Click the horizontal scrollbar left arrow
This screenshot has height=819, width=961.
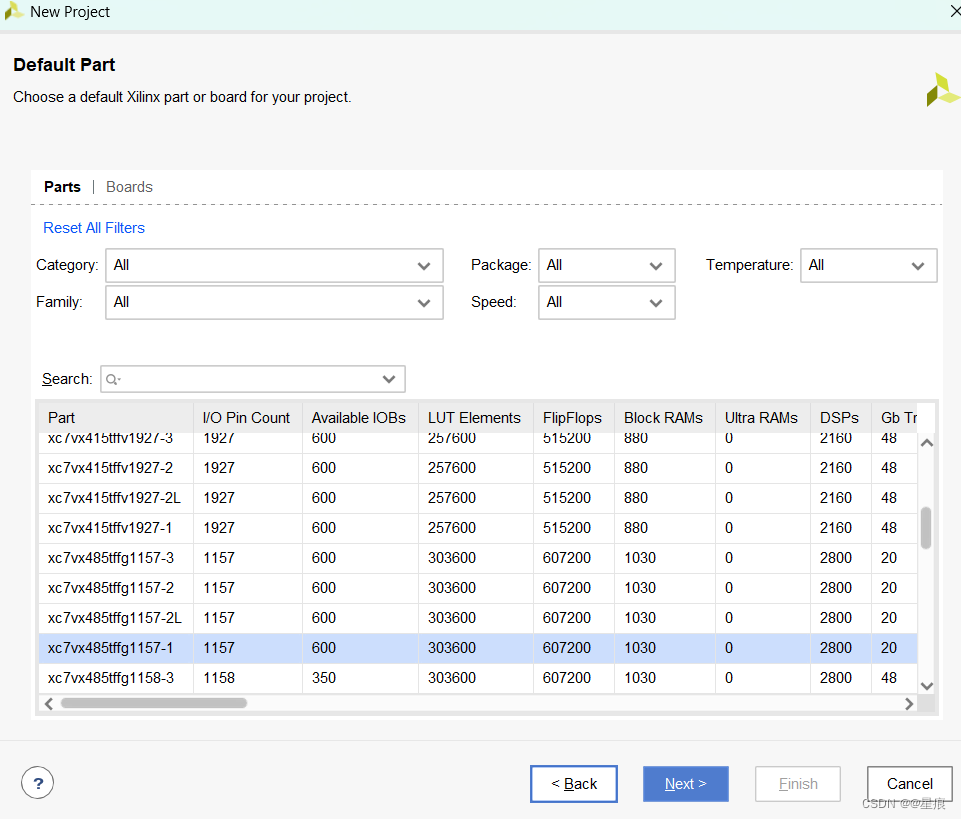click(49, 704)
